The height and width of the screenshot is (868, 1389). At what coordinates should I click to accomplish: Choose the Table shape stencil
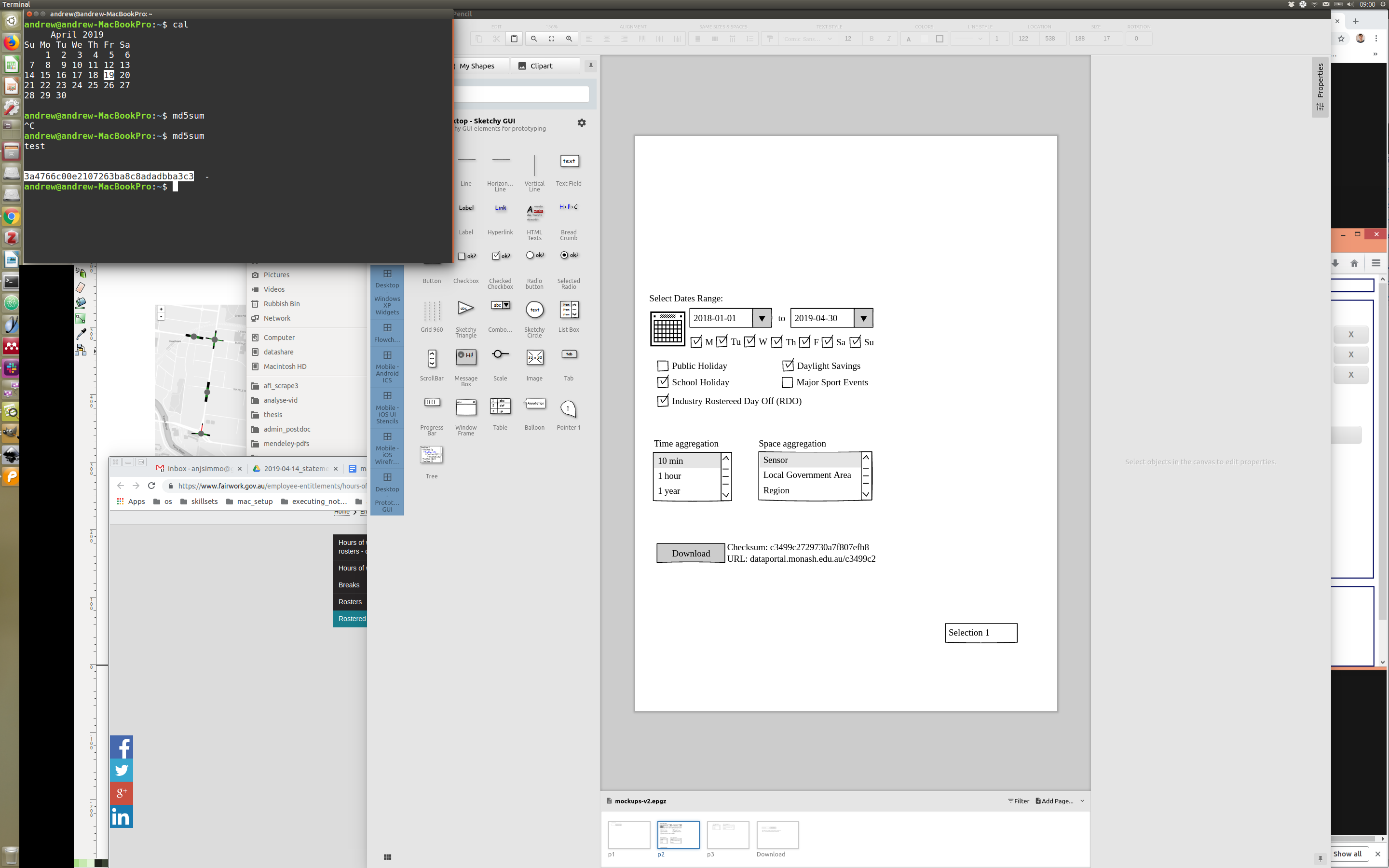tap(500, 407)
